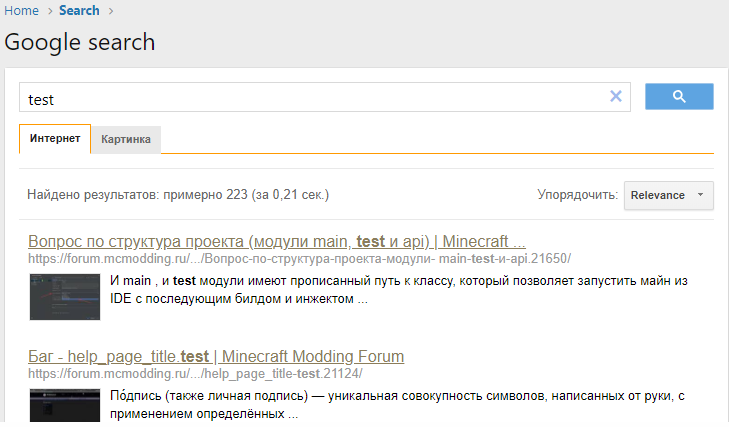This screenshot has height=427, width=729.
Task: Open the Relevance sort dropdown
Action: [x=668, y=195]
